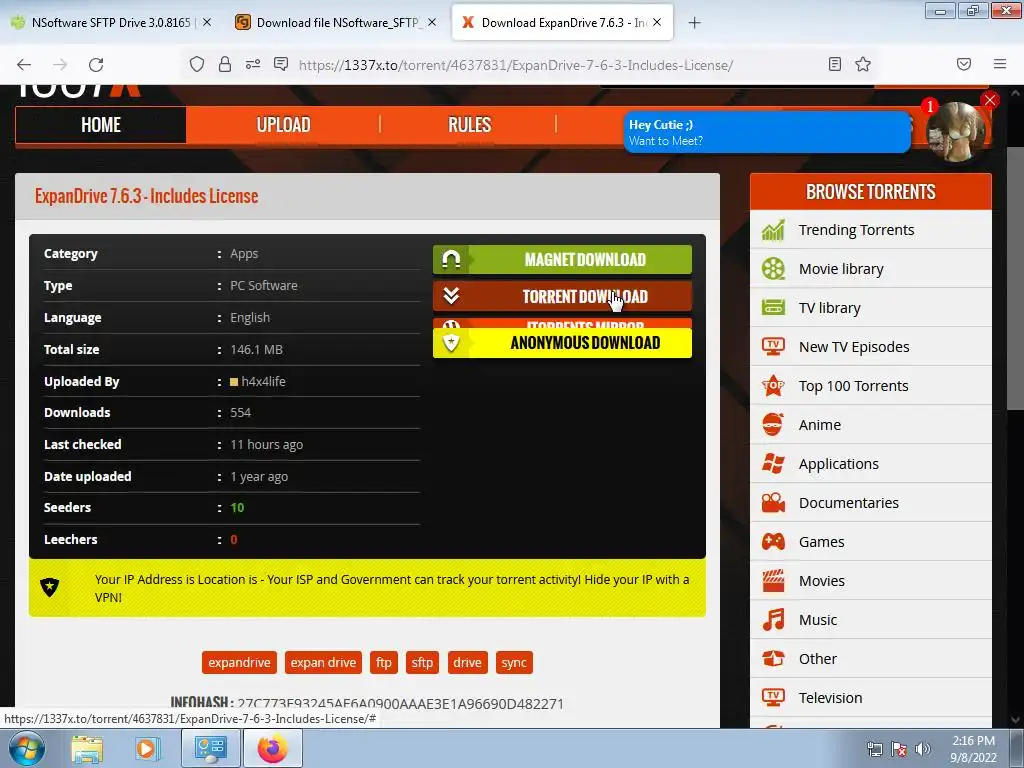Click the ExpanDrive 7.6.3 title heading

(146, 196)
